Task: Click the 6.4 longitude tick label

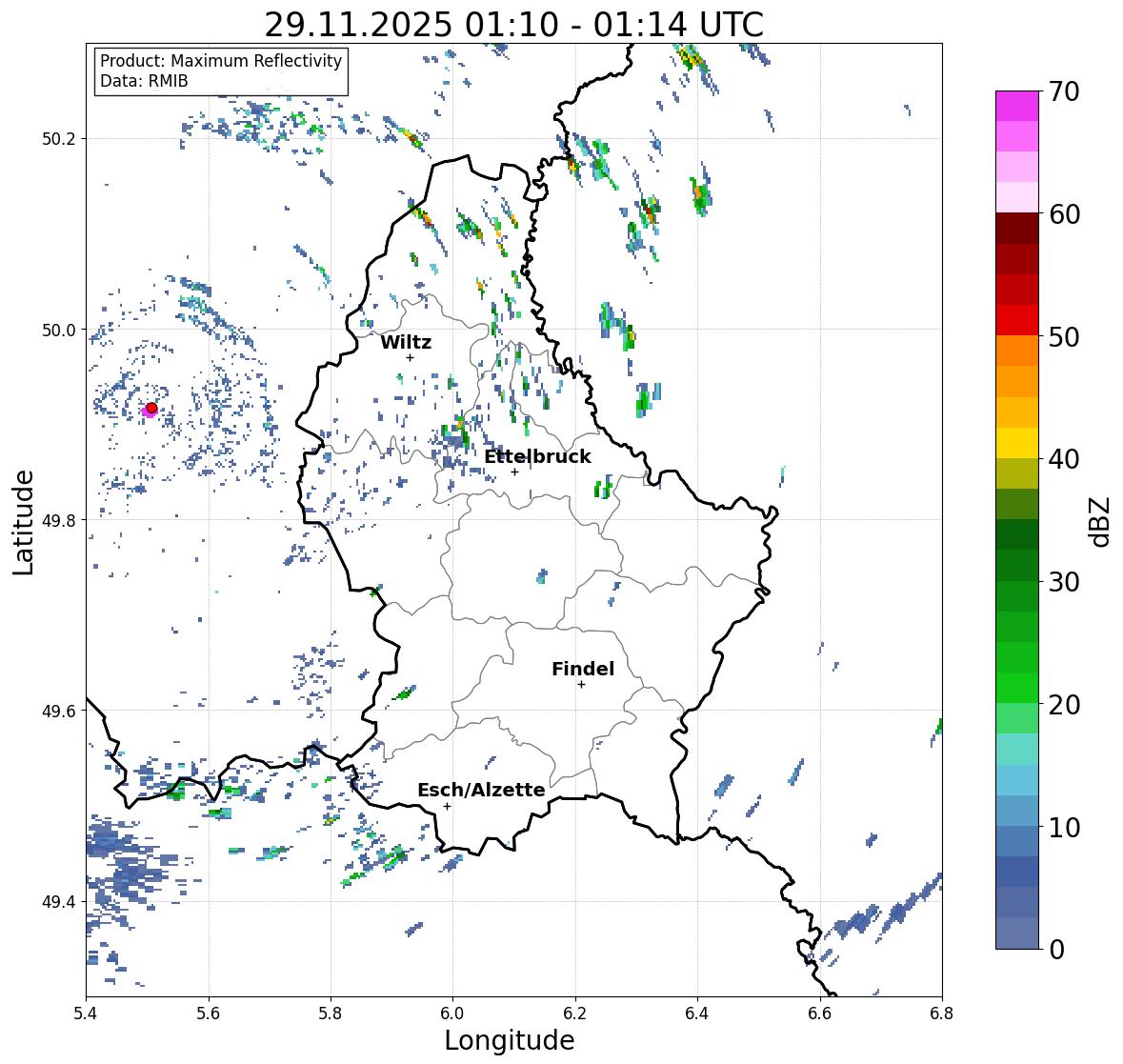Action: (x=697, y=1013)
